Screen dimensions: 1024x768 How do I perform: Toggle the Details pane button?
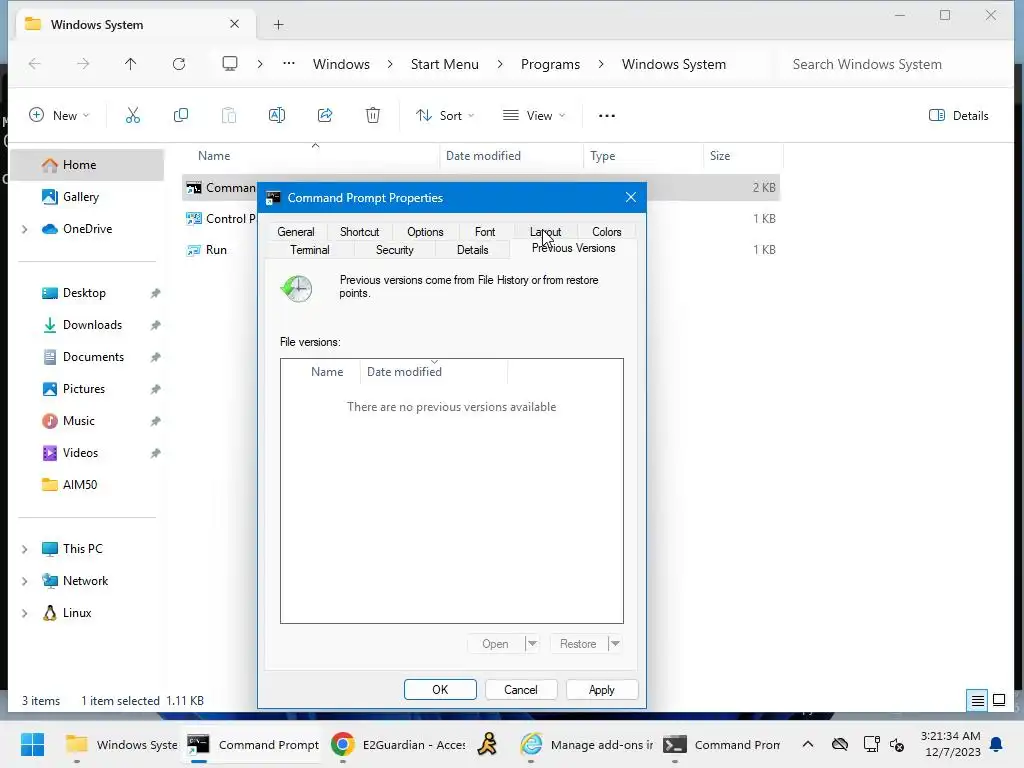pyautogui.click(x=958, y=116)
